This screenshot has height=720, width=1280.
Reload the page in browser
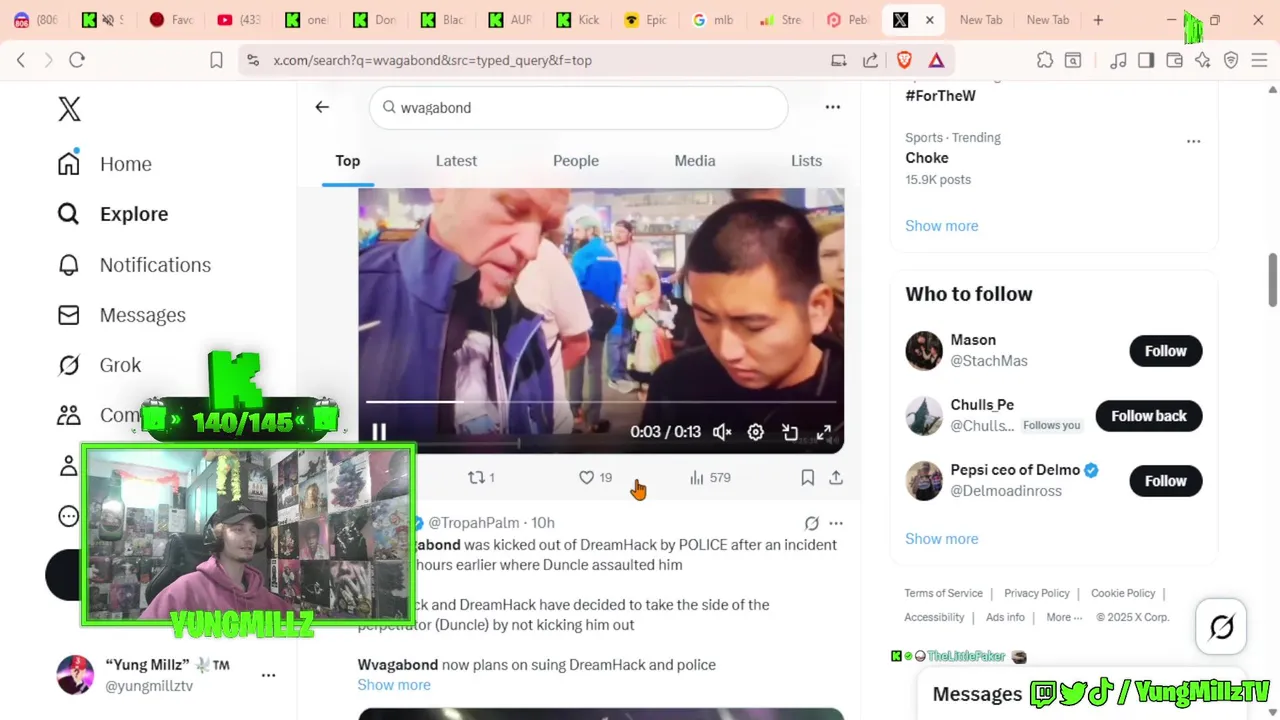(x=77, y=60)
